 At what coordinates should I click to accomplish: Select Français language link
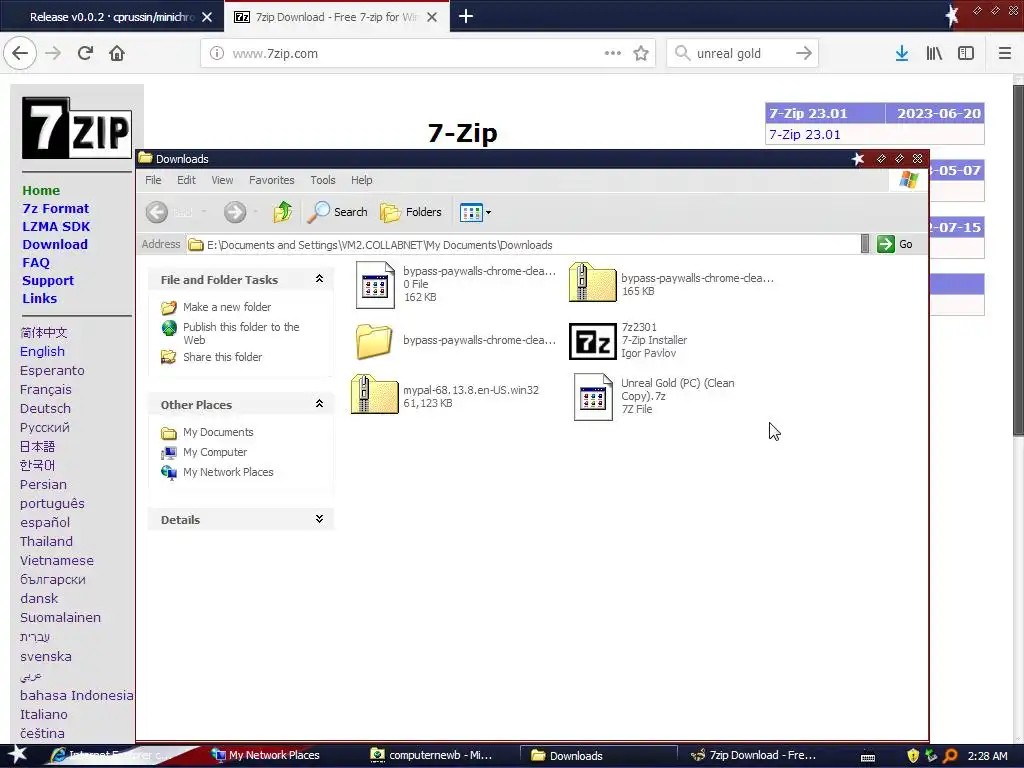coord(46,389)
